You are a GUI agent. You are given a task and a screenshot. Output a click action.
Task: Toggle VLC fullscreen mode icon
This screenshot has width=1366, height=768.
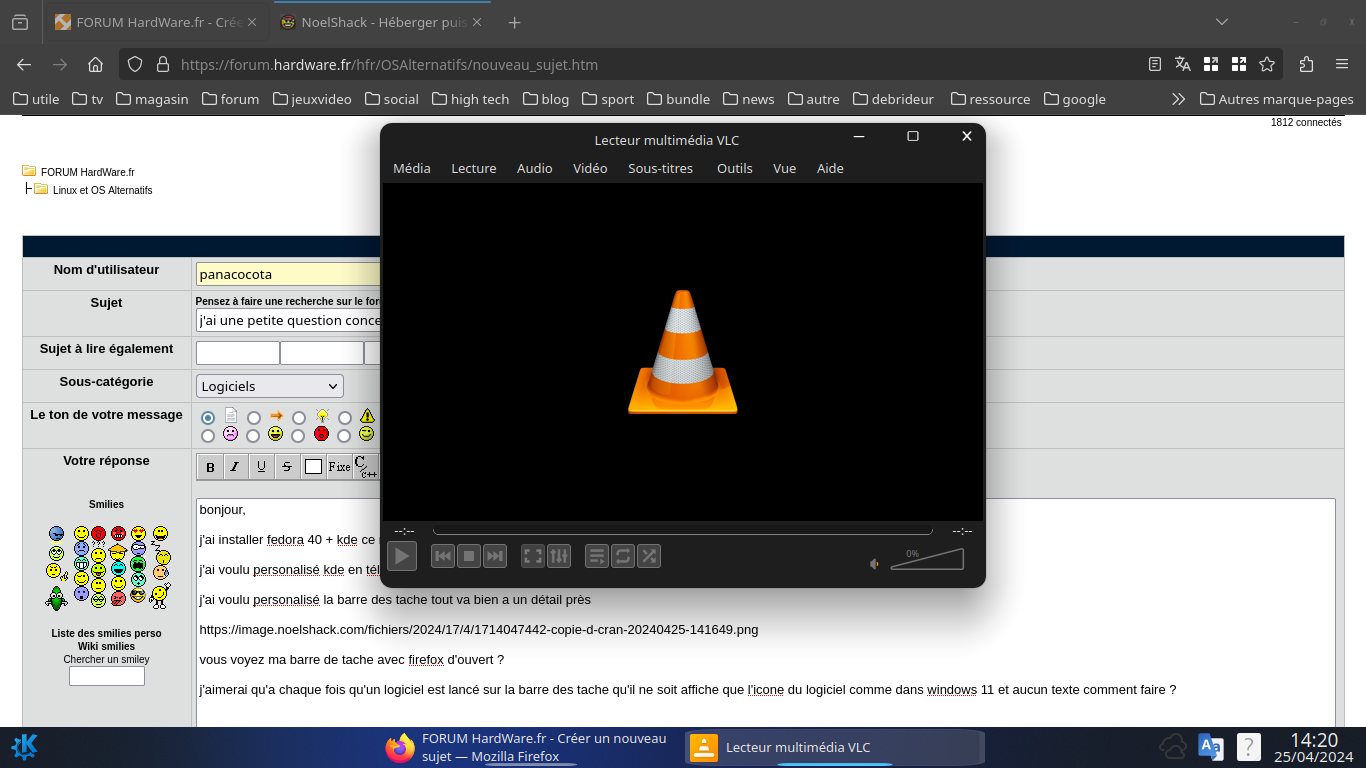point(533,556)
